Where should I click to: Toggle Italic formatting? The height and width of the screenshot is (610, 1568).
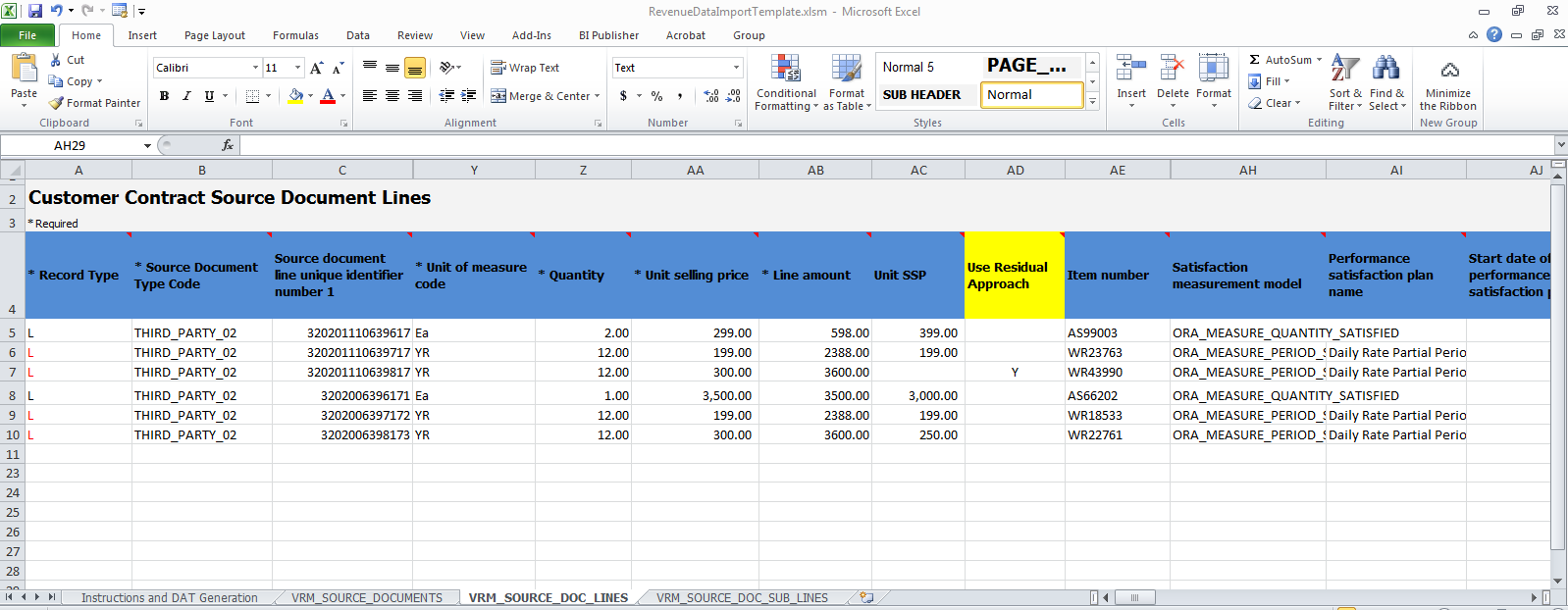(186, 96)
